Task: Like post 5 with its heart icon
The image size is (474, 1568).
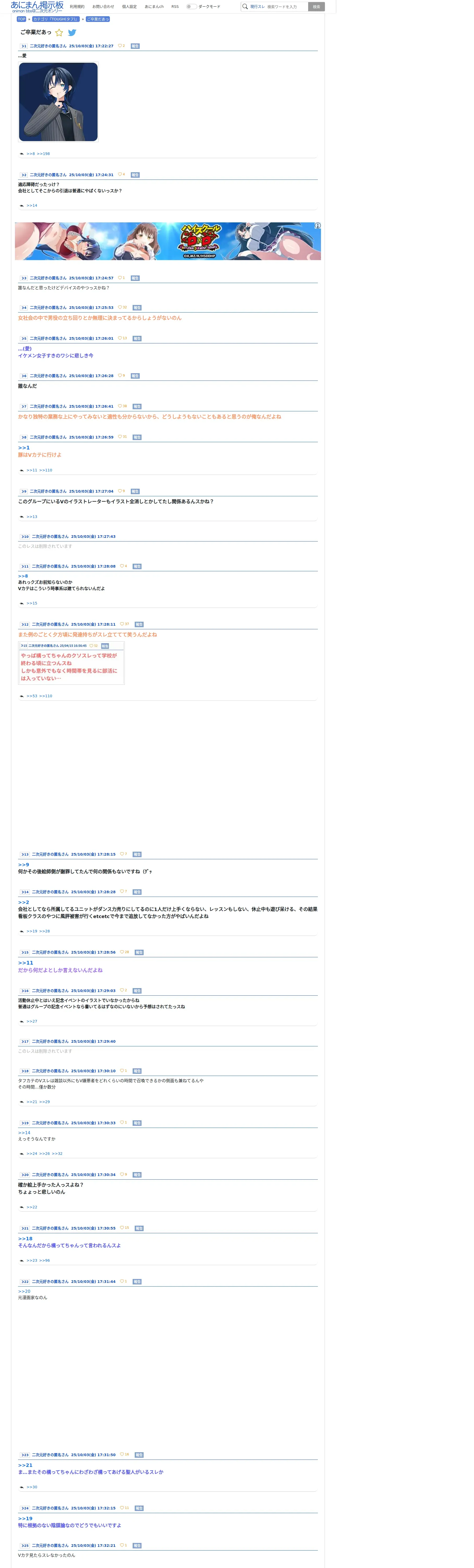Action: click(120, 338)
